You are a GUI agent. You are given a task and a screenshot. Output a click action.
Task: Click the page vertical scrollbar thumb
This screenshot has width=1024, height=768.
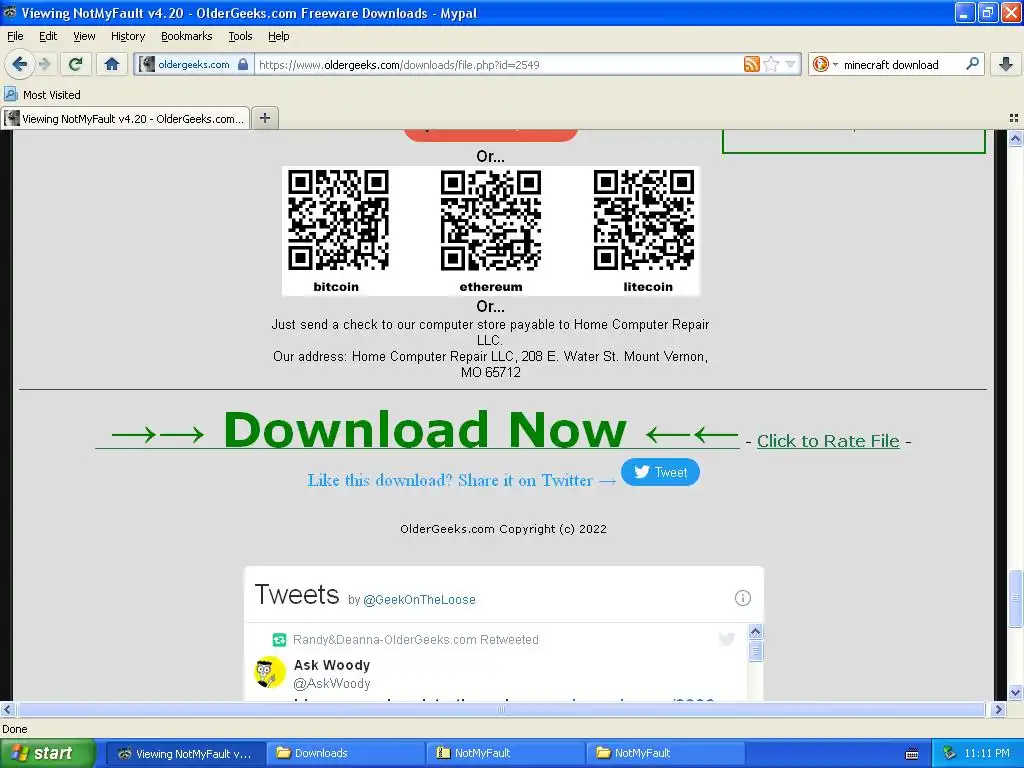[x=1015, y=599]
